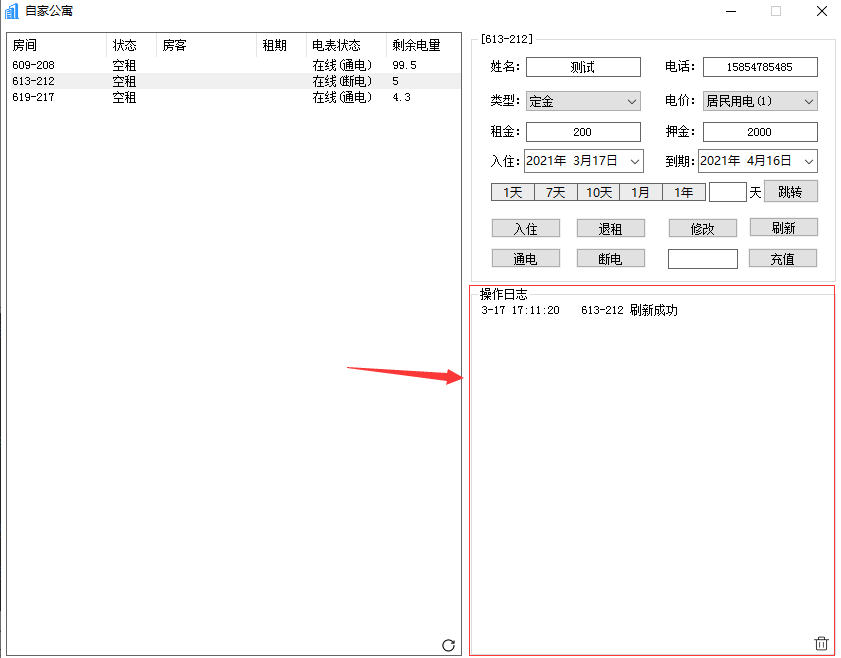Click the trash icon to clear 操作日志
Viewport: 841px width, 658px height.
click(x=821, y=643)
